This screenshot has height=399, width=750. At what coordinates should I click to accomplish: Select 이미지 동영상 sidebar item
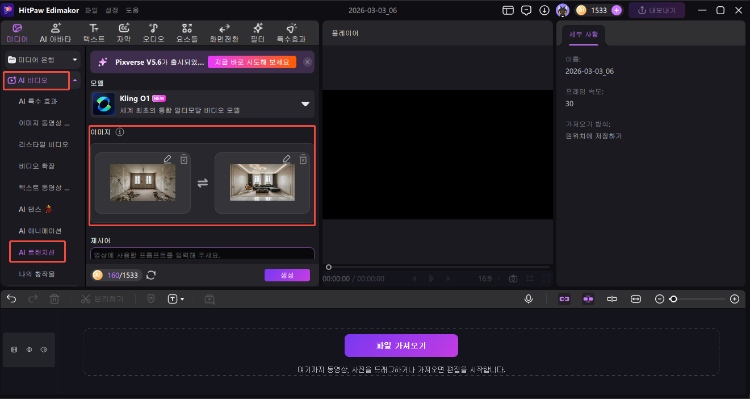(x=44, y=123)
